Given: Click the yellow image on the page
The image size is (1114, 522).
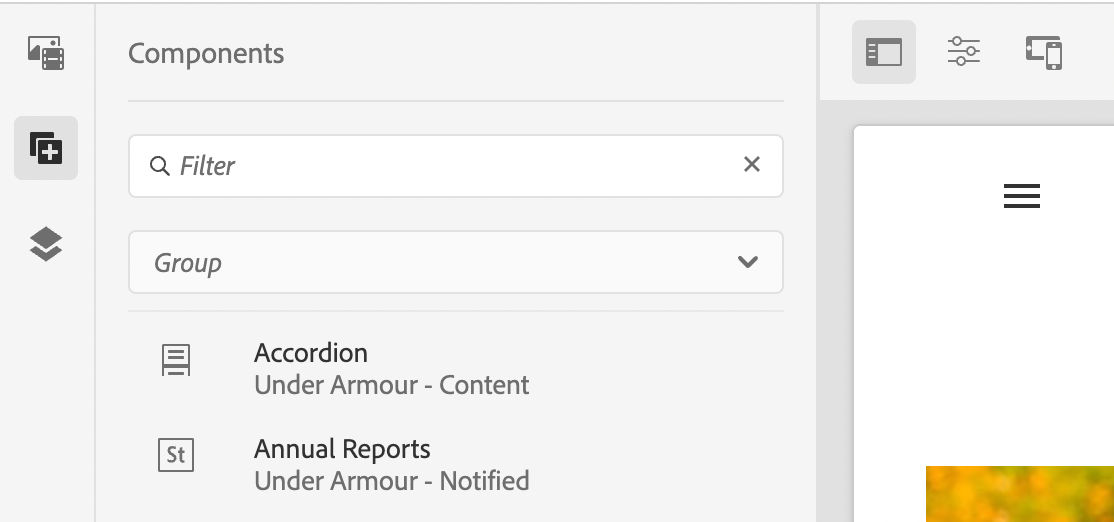Looking at the screenshot, I should (x=1019, y=493).
